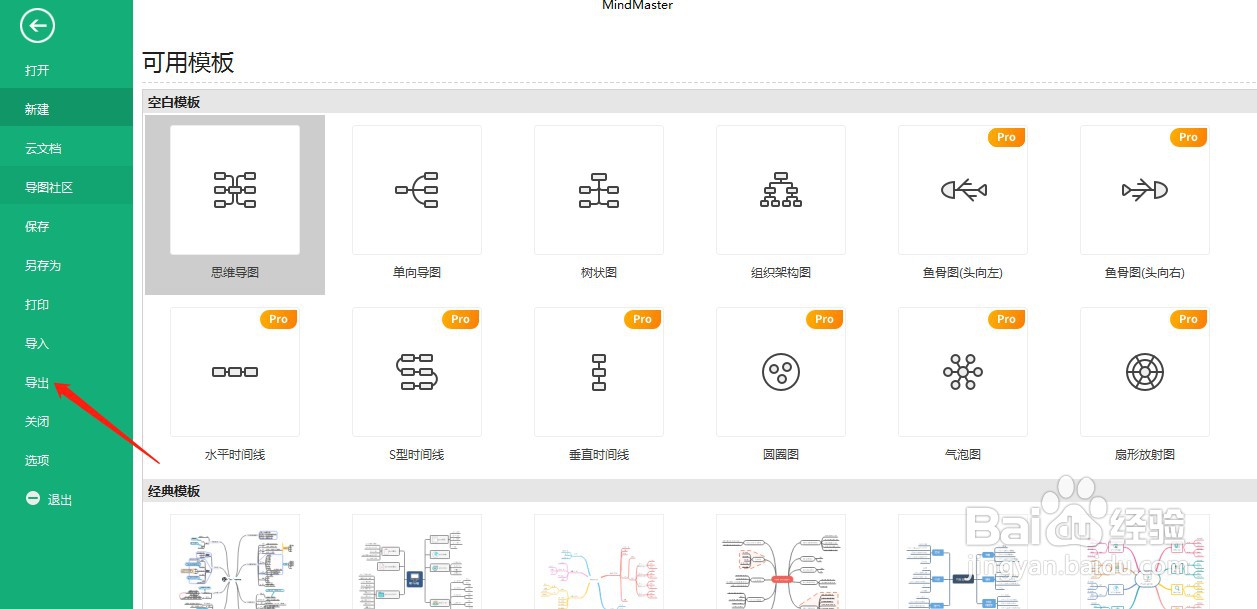Select the 鱼骨图(头向左) template icon

pos(963,190)
